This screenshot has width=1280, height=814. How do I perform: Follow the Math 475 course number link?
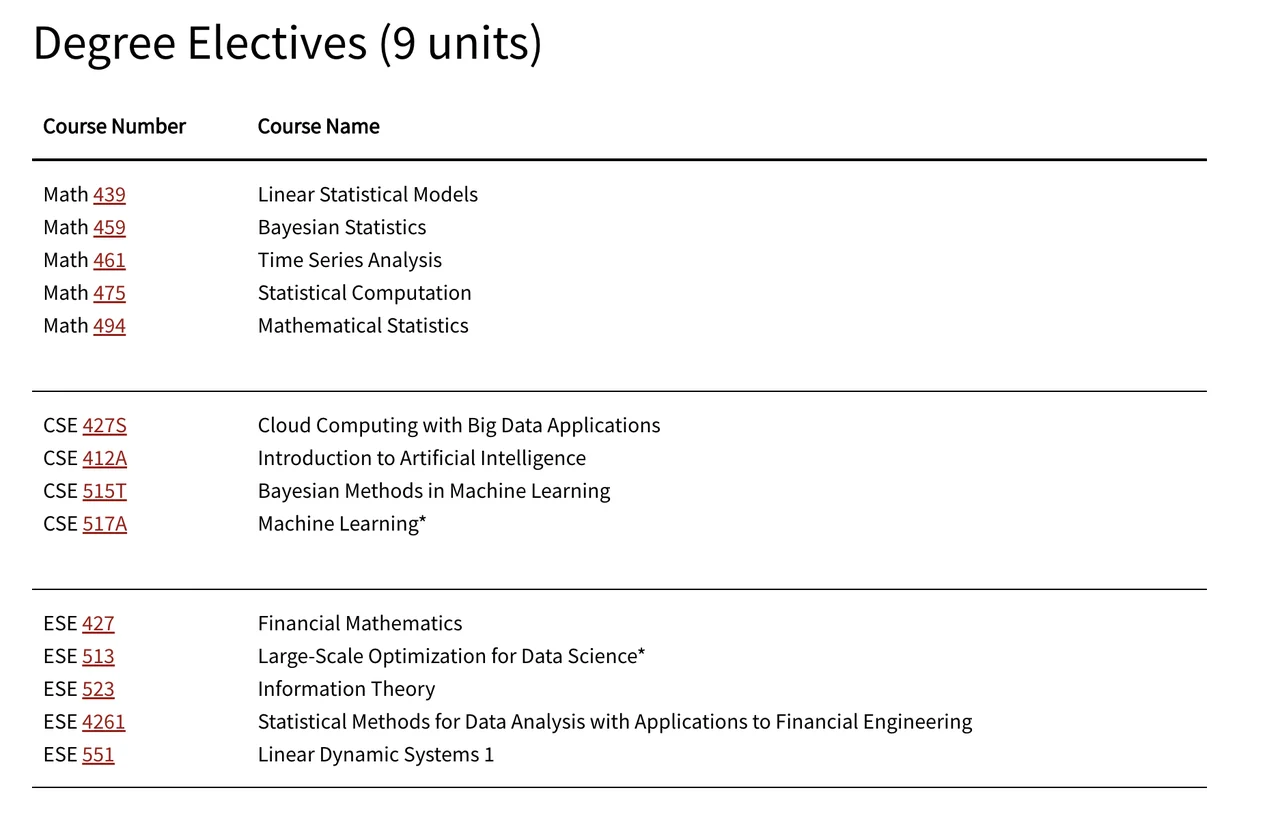pyautogui.click(x=109, y=293)
